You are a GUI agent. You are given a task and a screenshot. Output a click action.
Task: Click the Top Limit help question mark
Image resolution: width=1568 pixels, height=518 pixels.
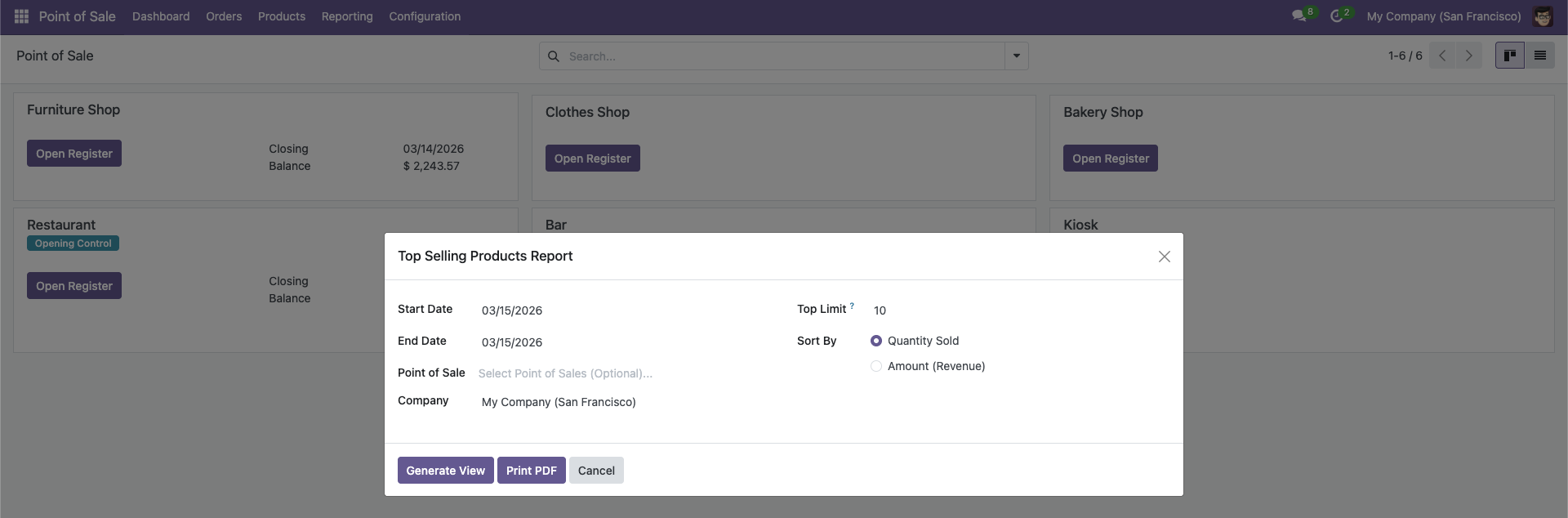[852, 306]
